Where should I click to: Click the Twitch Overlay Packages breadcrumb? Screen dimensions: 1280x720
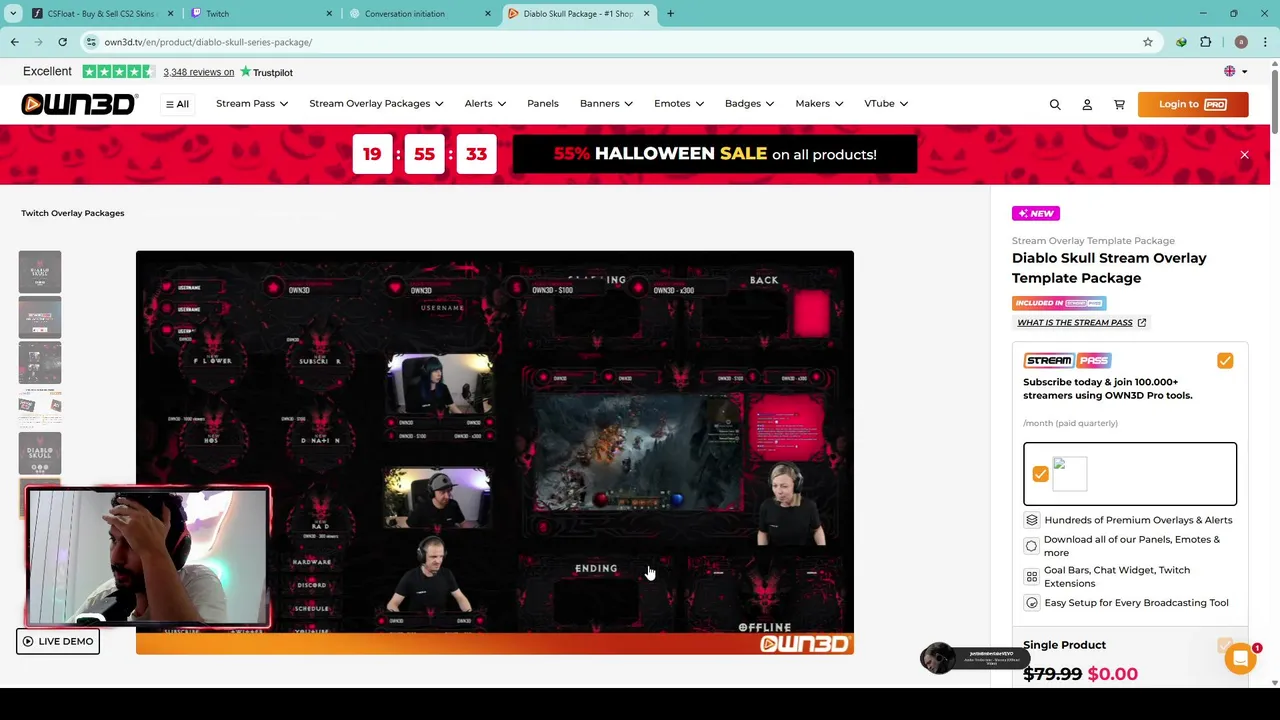pos(73,213)
